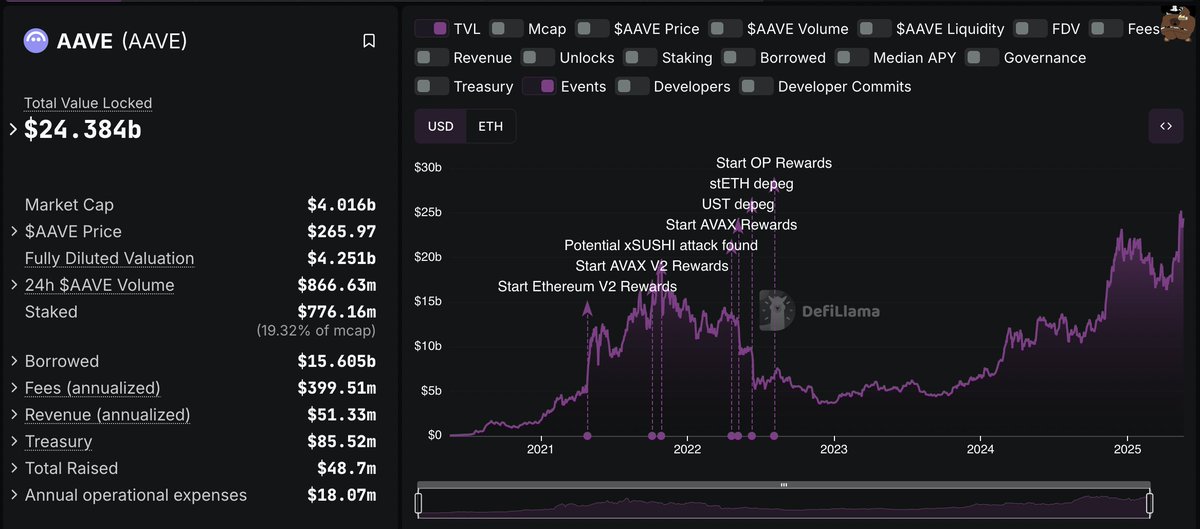Image resolution: width=1200 pixels, height=529 pixels.
Task: Click the avatar icon at top right
Action: tap(1178, 24)
